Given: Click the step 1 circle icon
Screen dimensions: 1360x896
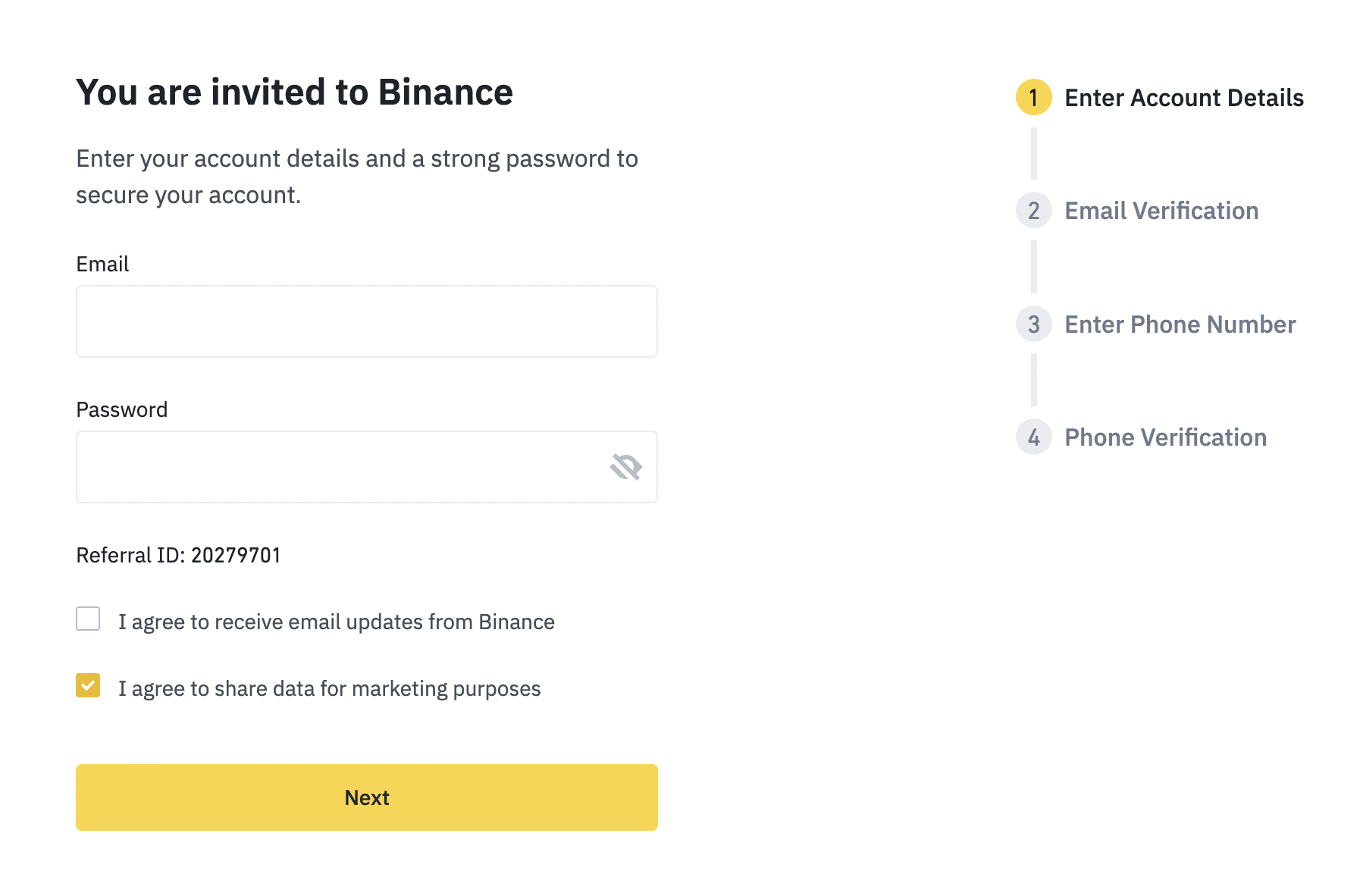Looking at the screenshot, I should (1033, 98).
